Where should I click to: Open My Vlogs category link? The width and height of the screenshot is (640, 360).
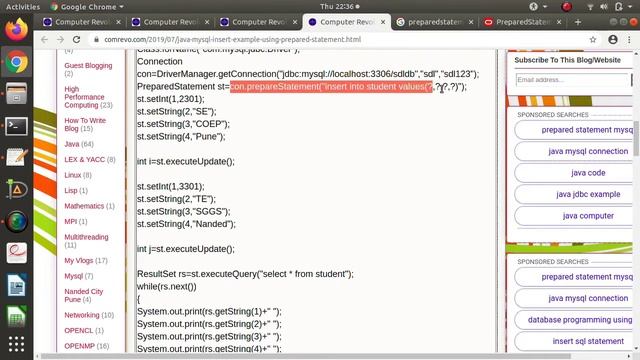78,260
